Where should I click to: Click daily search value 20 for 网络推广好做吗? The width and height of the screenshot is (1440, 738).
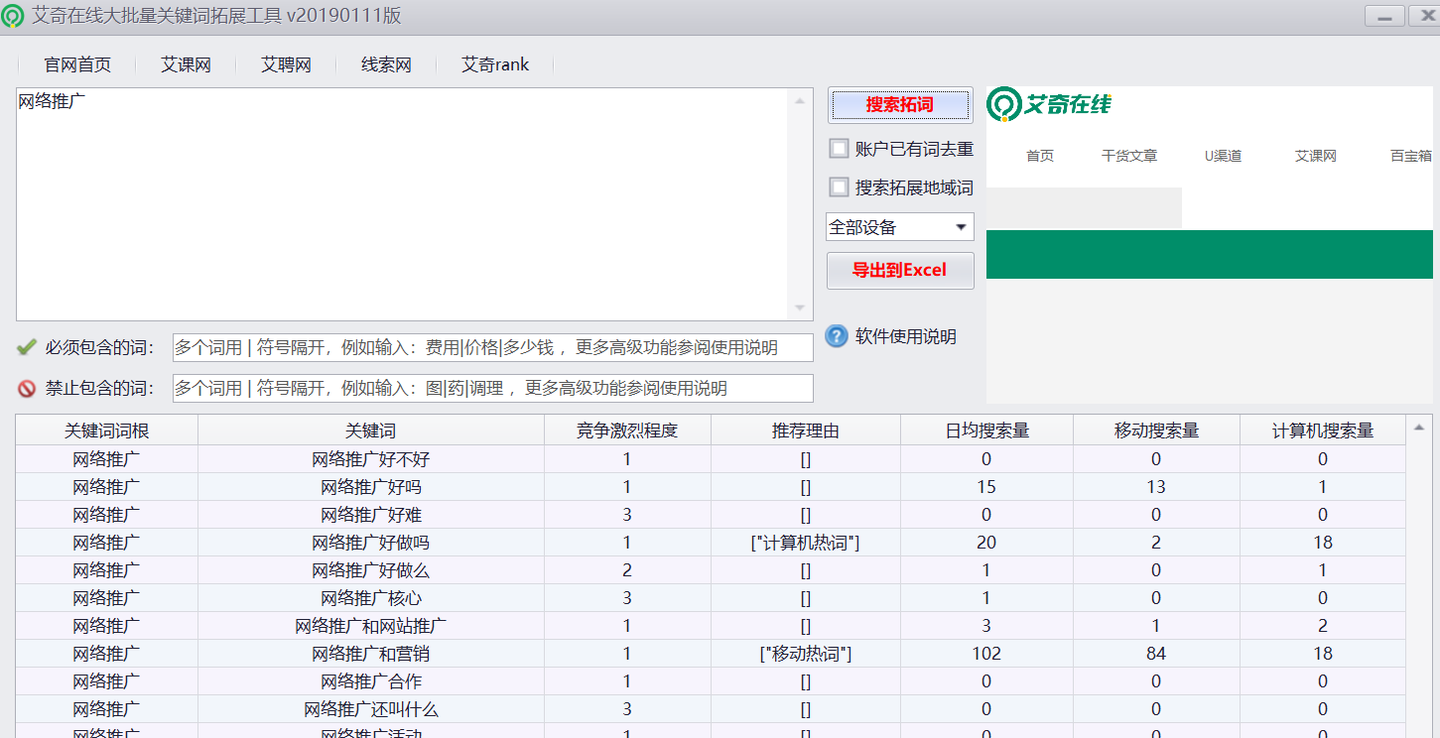tap(987, 543)
